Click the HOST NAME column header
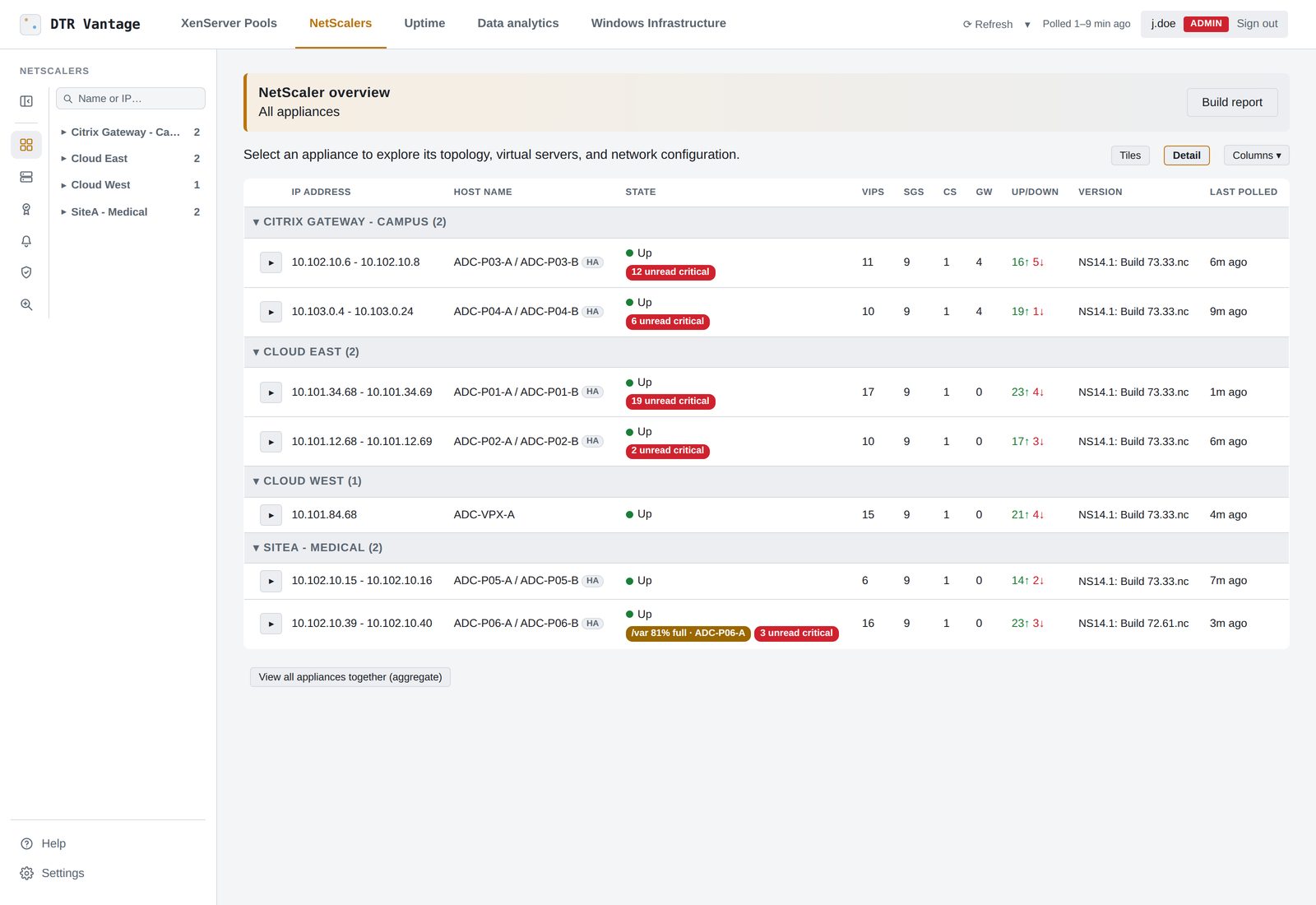This screenshot has width=1316, height=905. click(x=483, y=192)
